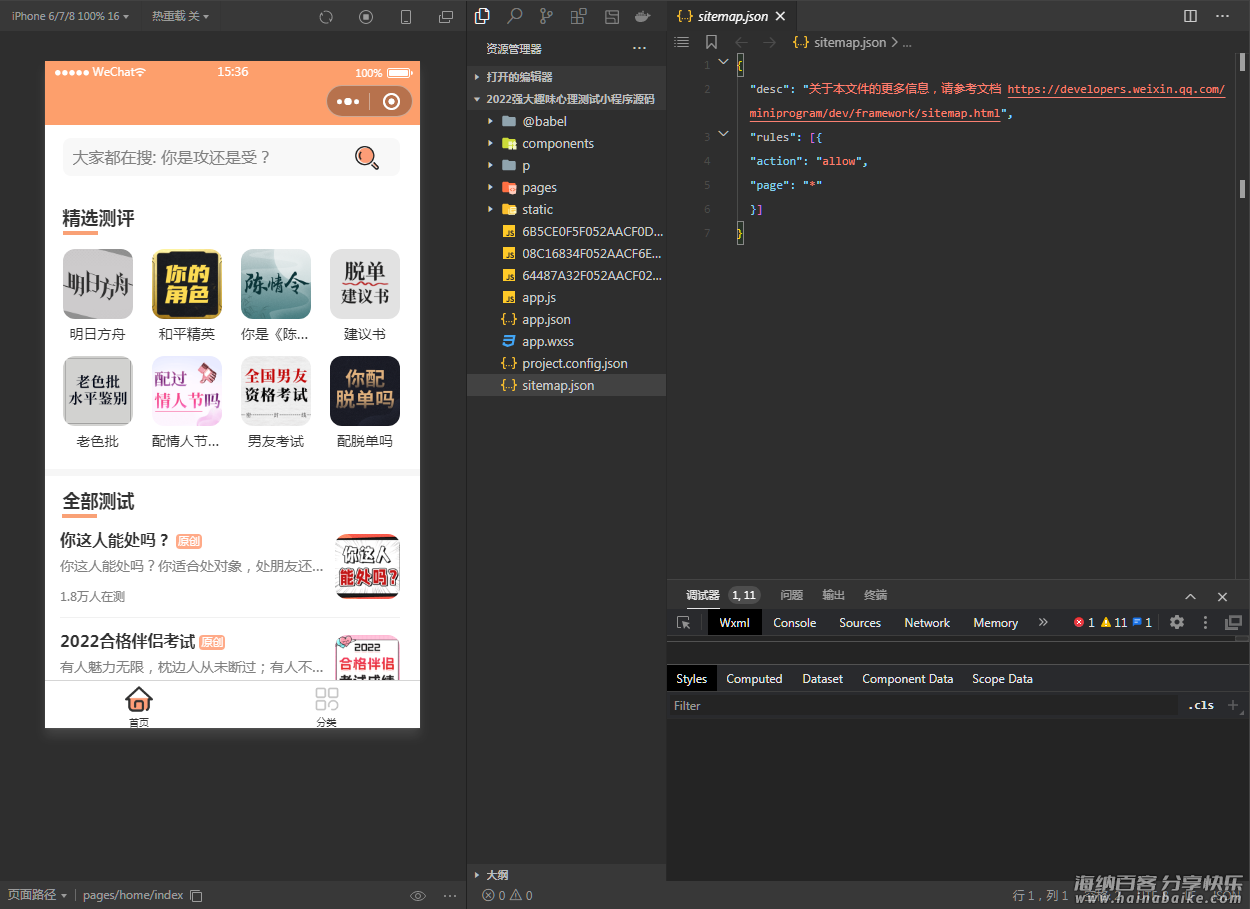Viewport: 1250px width, 909px height.
Task: Click the docker whale icon
Action: [x=644, y=16]
